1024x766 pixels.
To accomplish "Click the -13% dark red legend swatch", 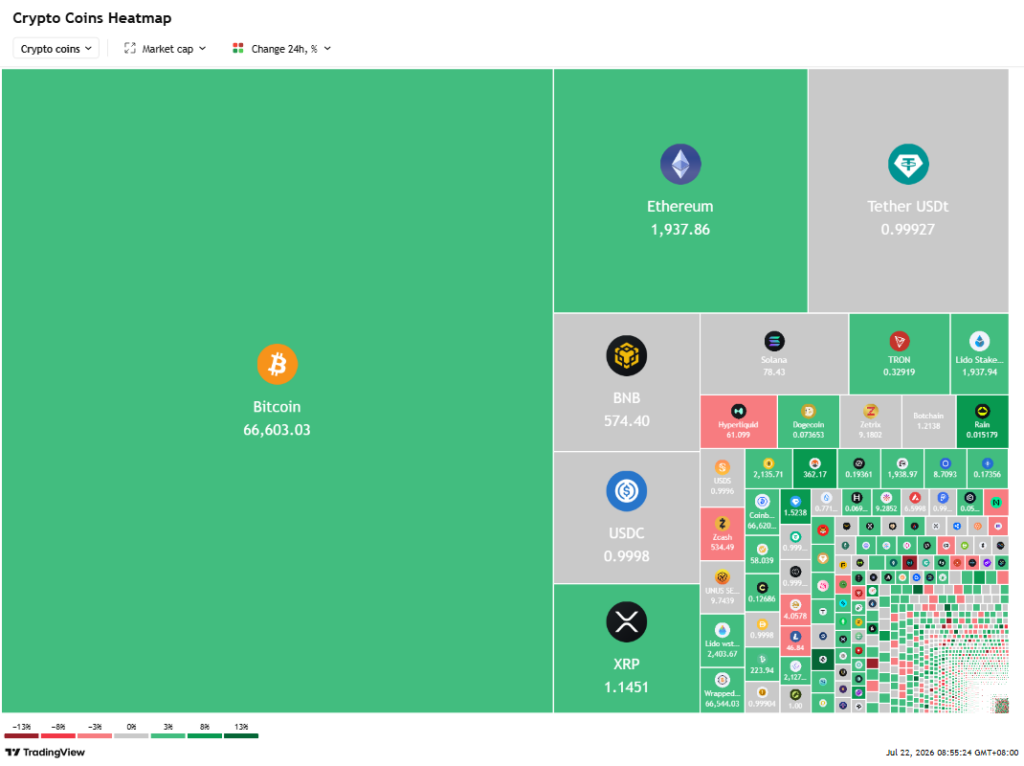I will coord(22,736).
